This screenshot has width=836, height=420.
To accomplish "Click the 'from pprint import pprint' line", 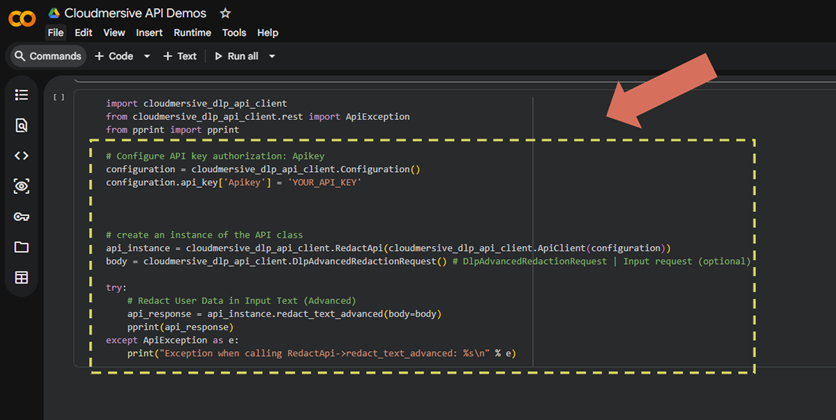I will pyautogui.click(x=172, y=130).
